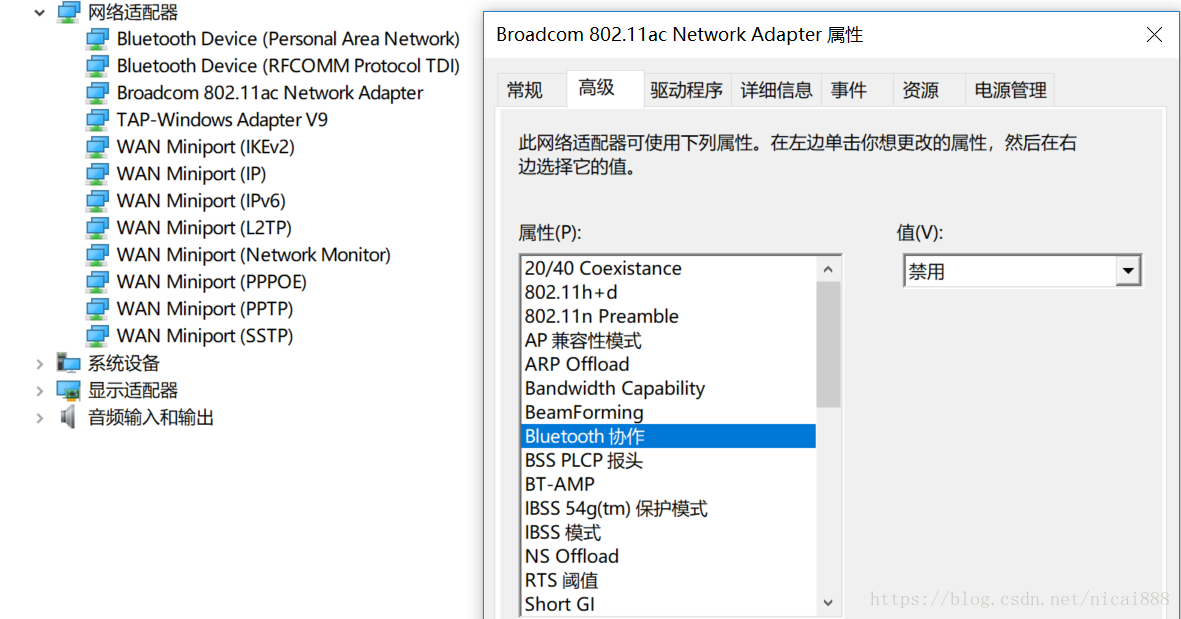Image resolution: width=1181 pixels, height=619 pixels.
Task: Switch to the 驱动程序 tab
Action: click(686, 90)
